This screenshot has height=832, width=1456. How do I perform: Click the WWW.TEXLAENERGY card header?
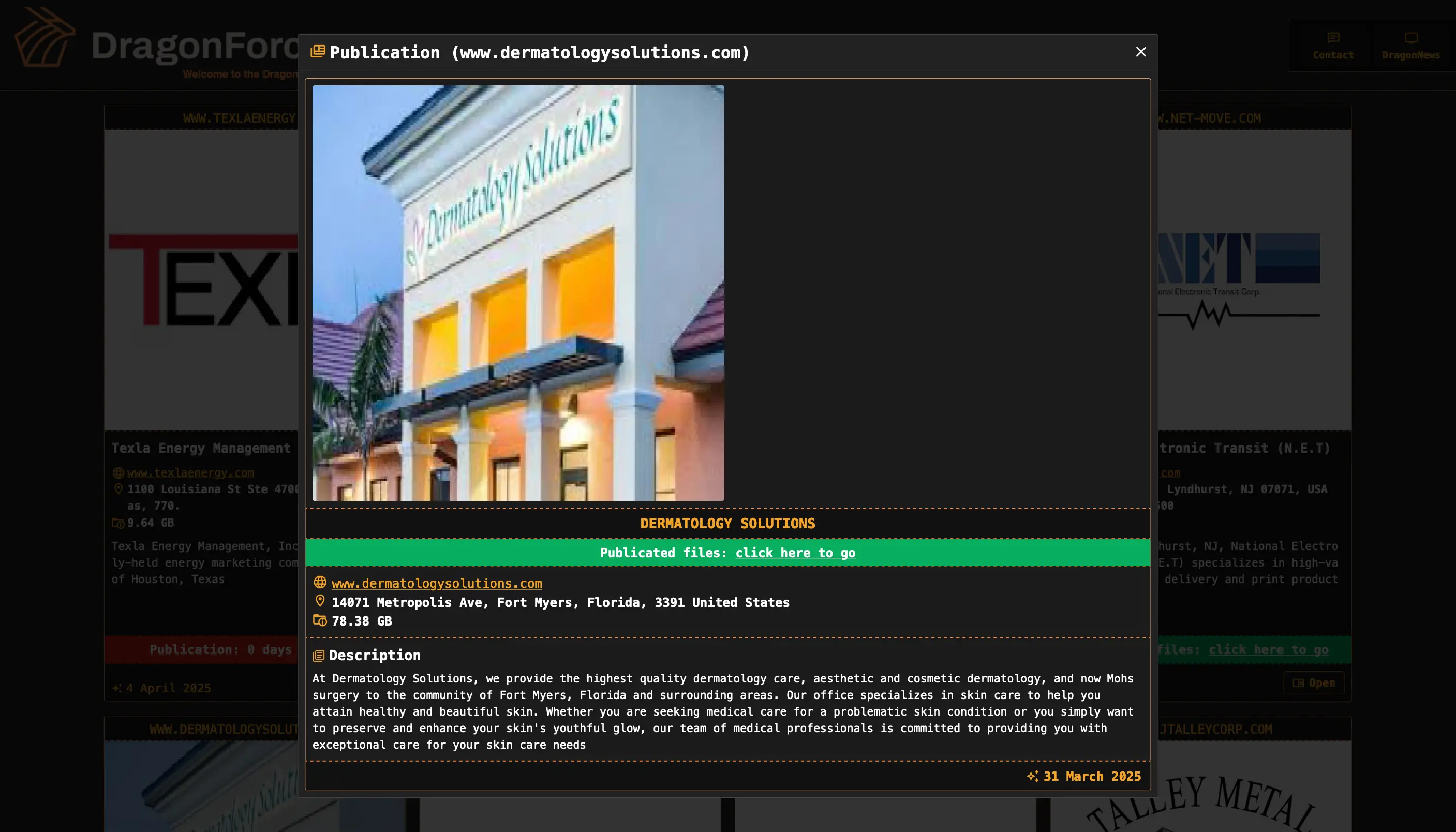point(239,118)
